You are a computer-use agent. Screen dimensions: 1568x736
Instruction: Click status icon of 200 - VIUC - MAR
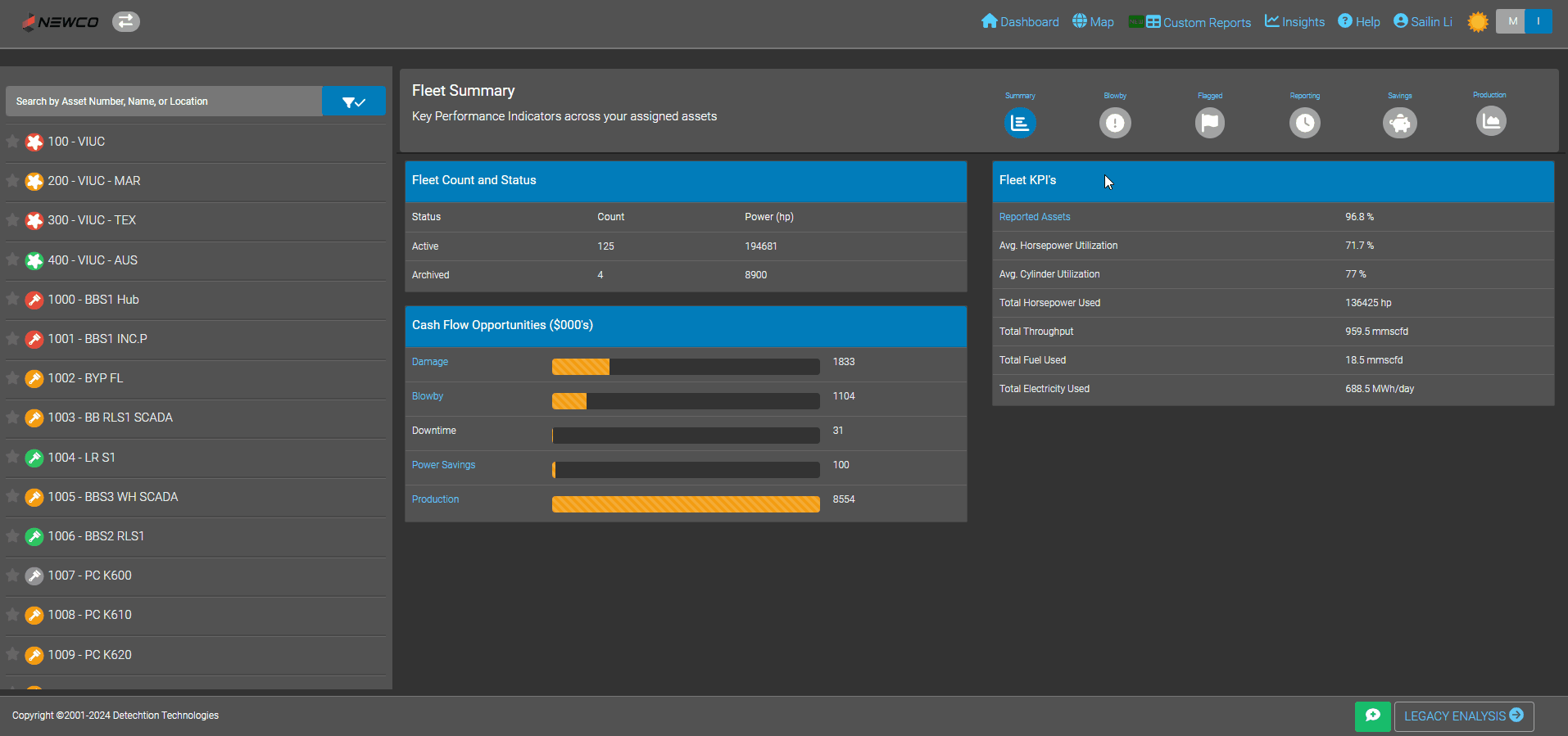point(34,182)
